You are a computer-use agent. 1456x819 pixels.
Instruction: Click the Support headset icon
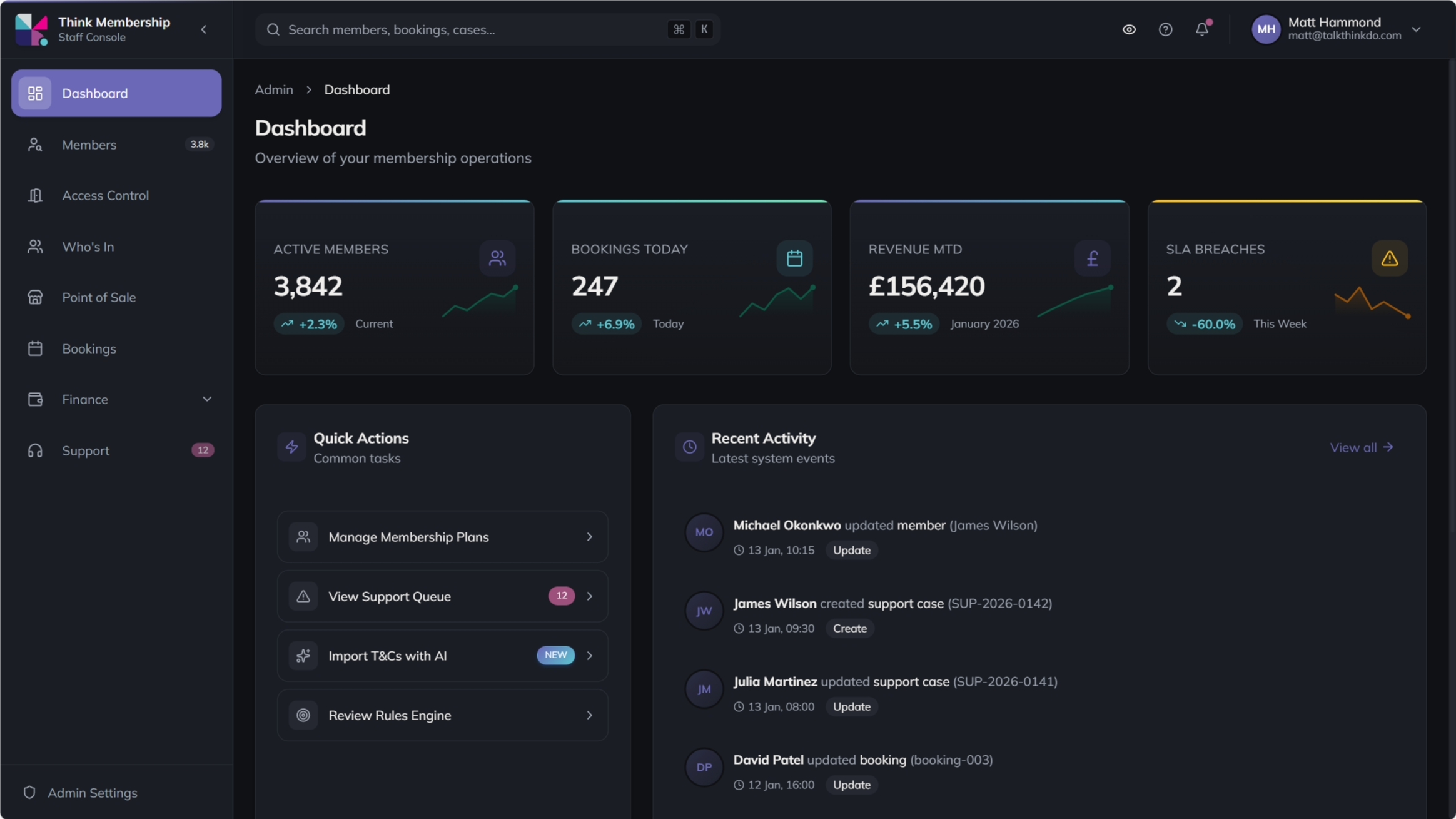35,450
